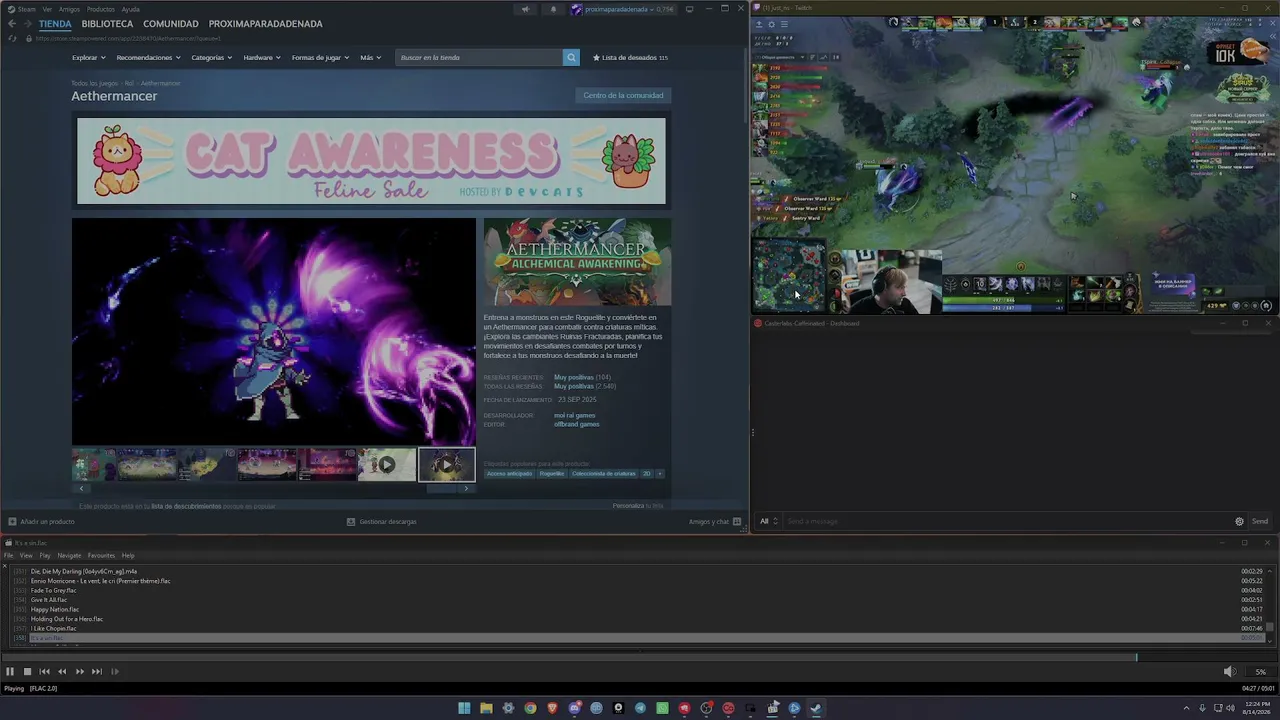Pause playback in the music player

(x=10, y=672)
